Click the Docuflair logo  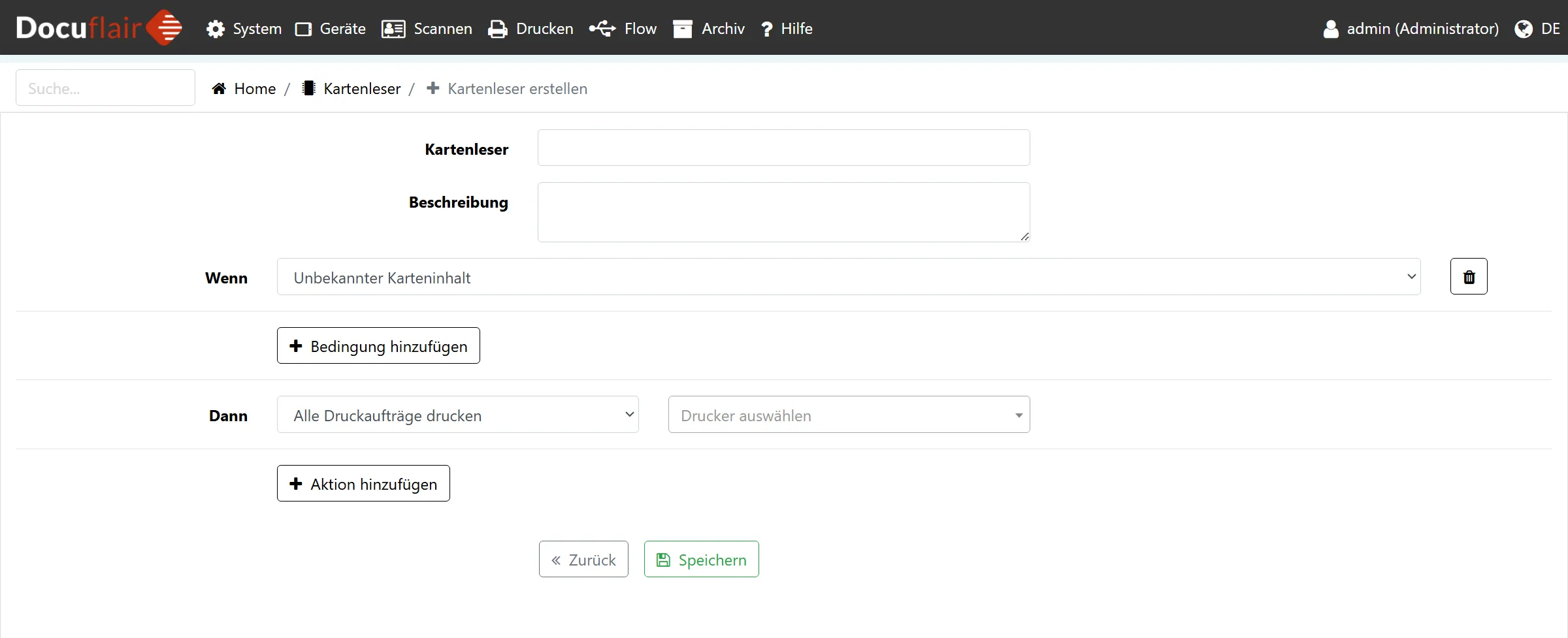click(x=99, y=27)
